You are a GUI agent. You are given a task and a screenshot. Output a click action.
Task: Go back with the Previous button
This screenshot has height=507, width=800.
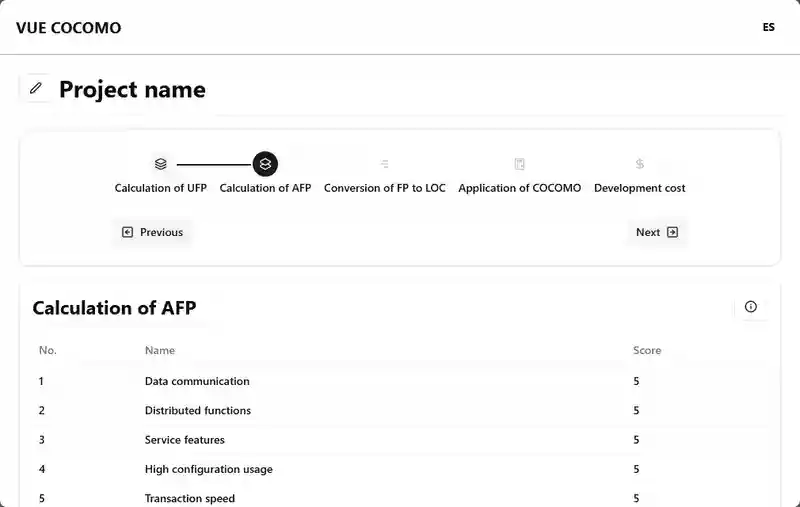click(152, 232)
